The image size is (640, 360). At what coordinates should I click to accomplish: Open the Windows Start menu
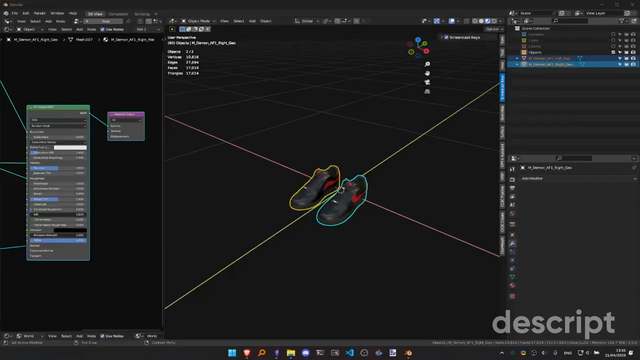pos(232,353)
